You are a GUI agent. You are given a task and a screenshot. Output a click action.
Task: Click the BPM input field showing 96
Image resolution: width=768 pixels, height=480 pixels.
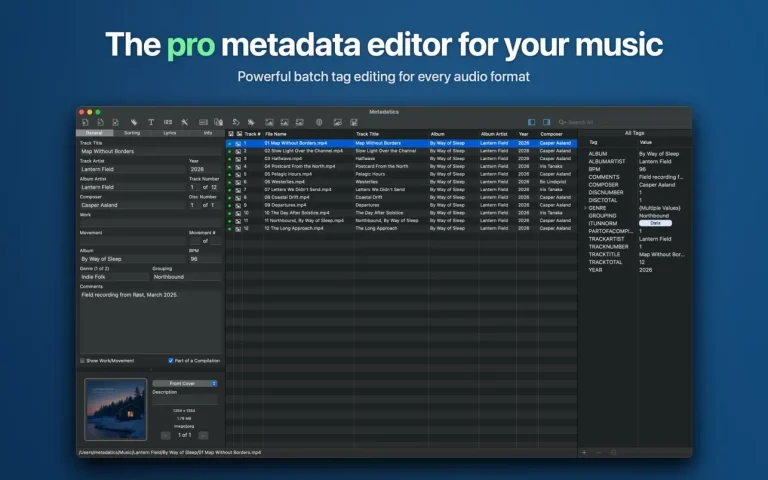pyautogui.click(x=205, y=259)
